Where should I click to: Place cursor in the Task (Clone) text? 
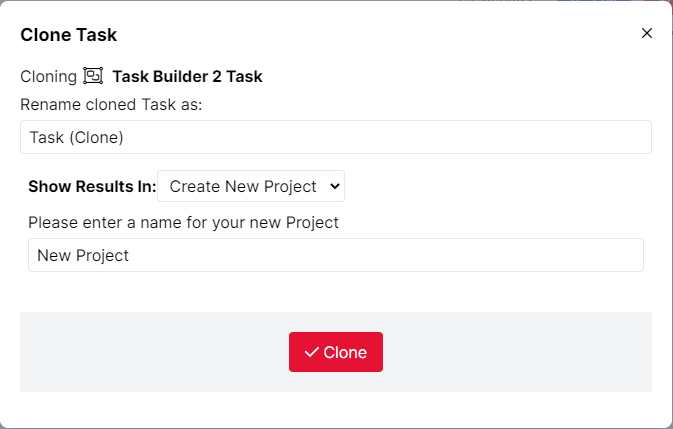[x=76, y=137]
